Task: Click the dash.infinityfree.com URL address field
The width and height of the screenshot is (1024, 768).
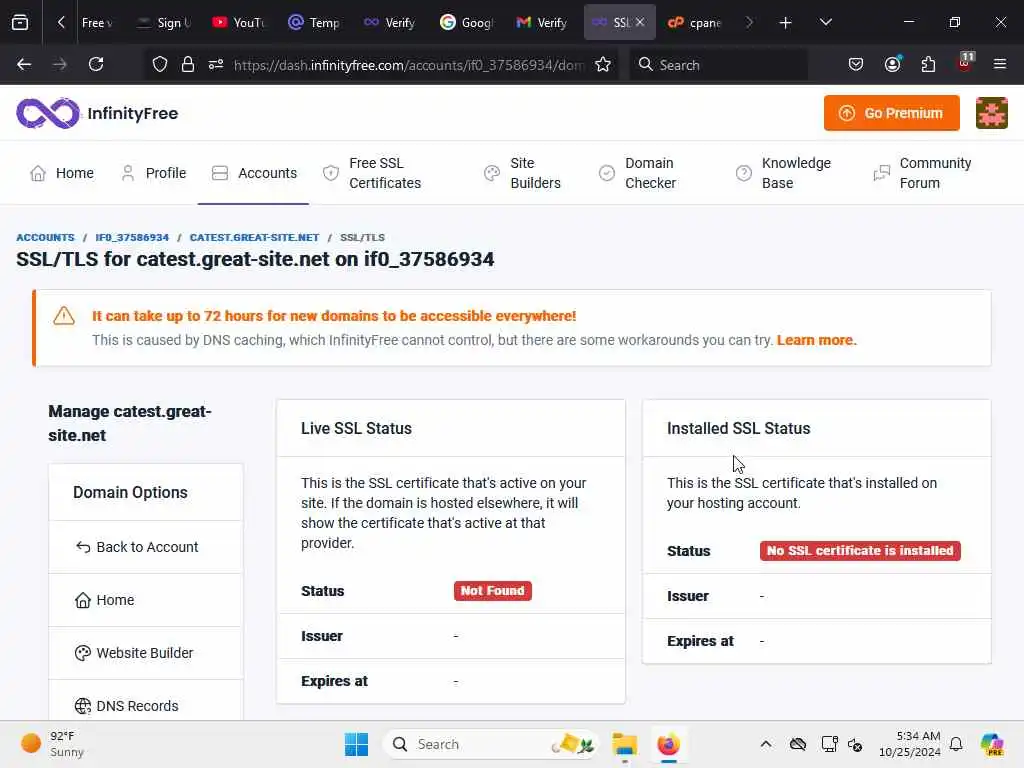Action: pyautogui.click(x=409, y=65)
